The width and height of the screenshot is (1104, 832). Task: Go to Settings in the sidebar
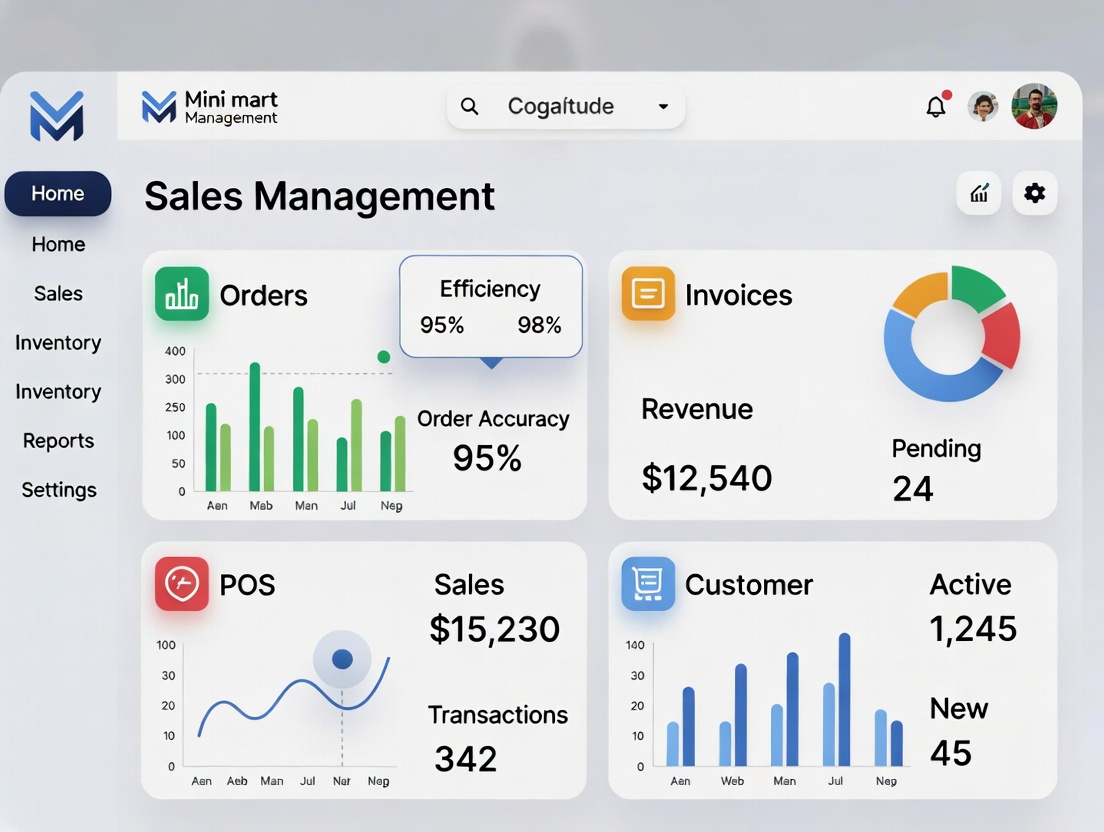pyautogui.click(x=59, y=489)
